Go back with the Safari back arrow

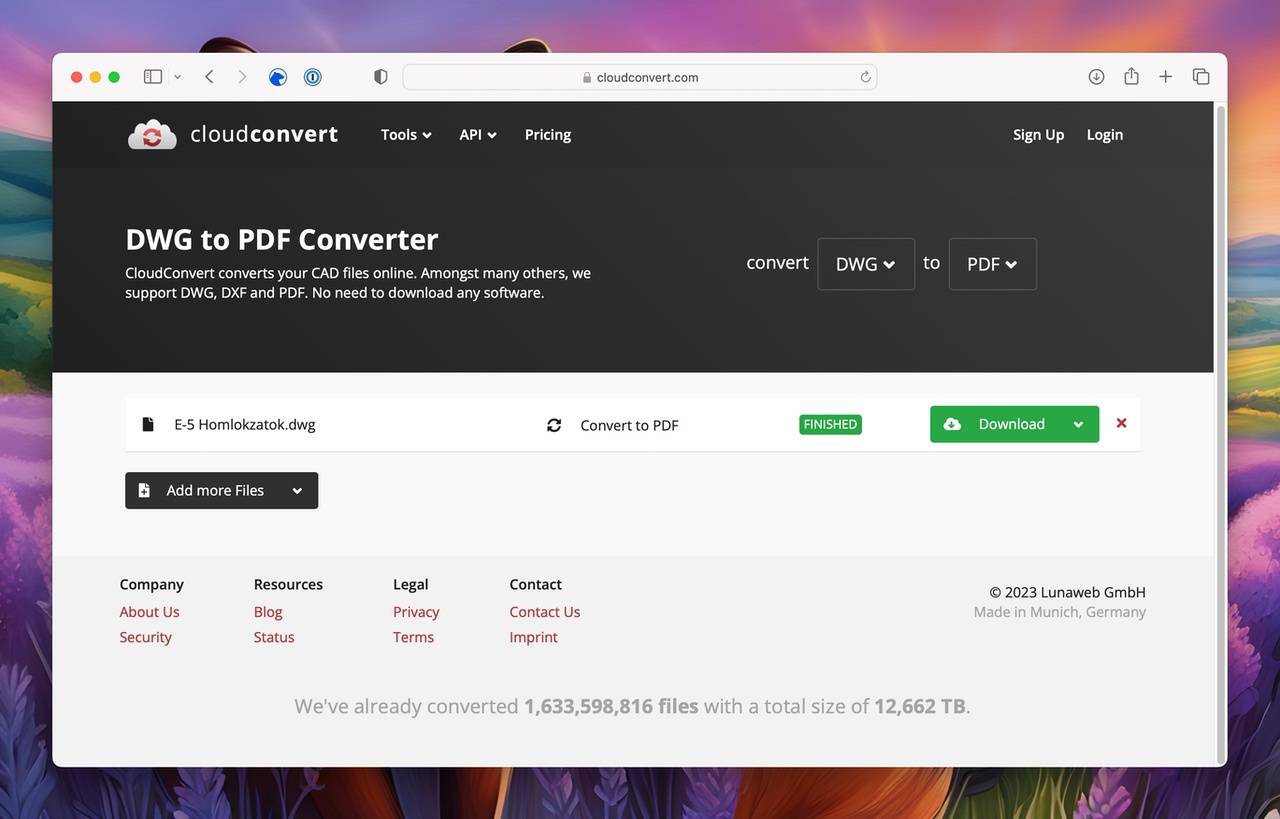tap(209, 77)
